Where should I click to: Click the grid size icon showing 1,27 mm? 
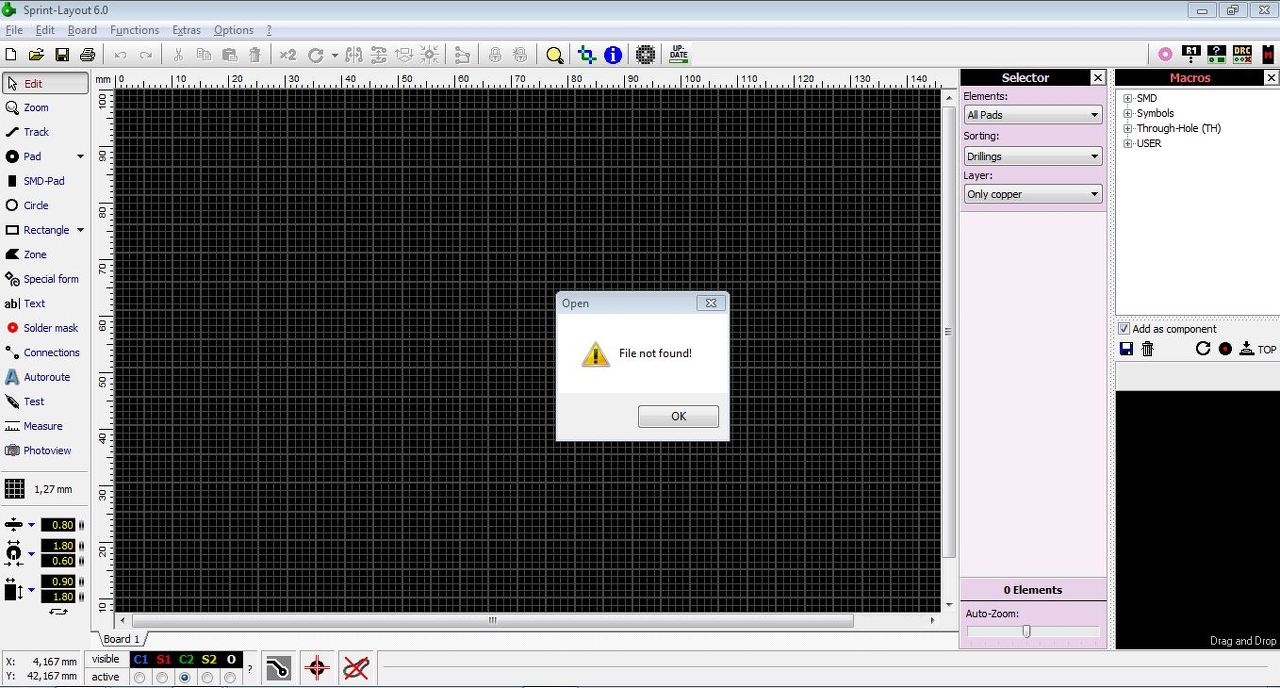pyautogui.click(x=15, y=489)
